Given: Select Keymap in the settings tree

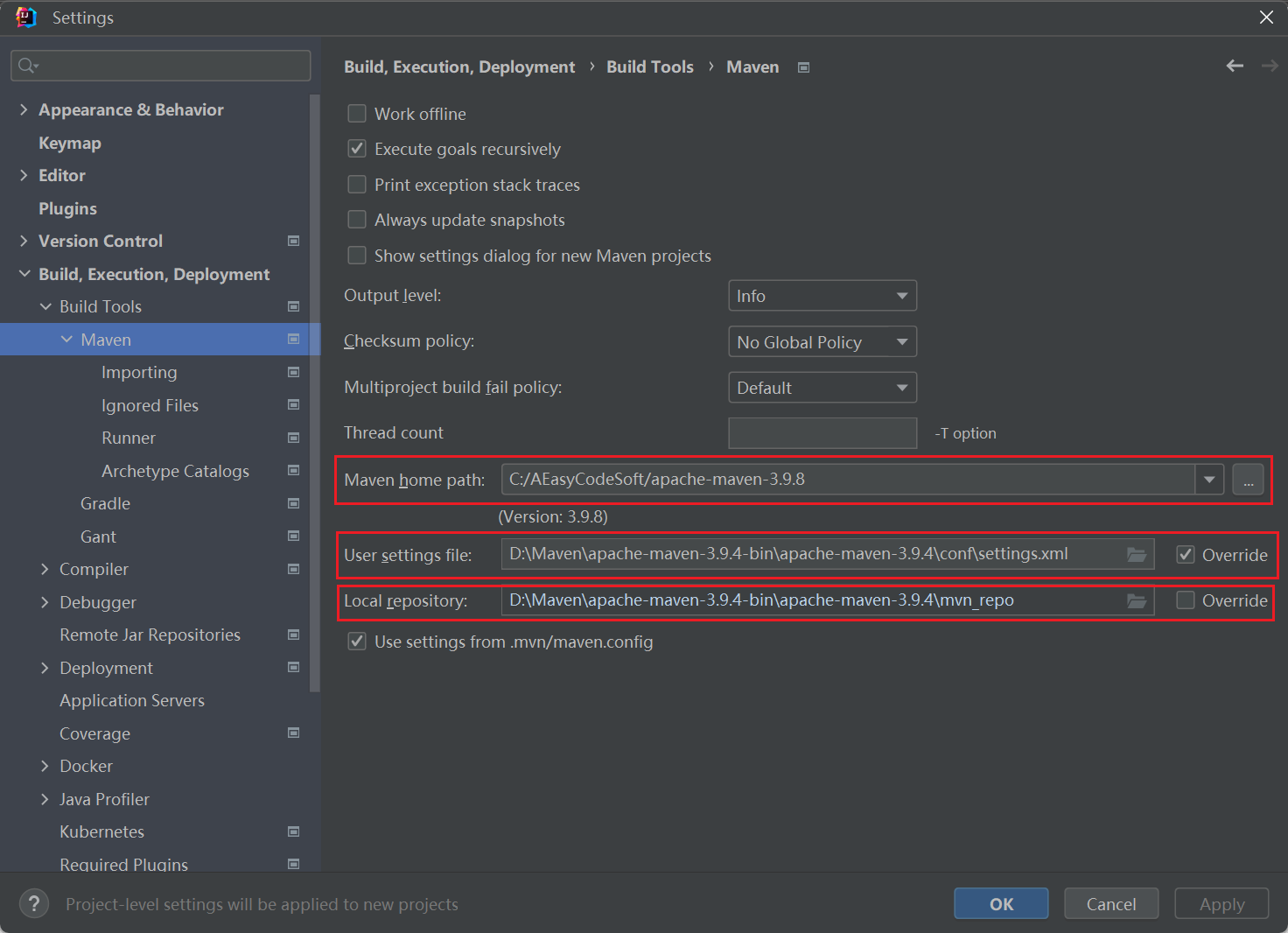Looking at the screenshot, I should click(70, 143).
